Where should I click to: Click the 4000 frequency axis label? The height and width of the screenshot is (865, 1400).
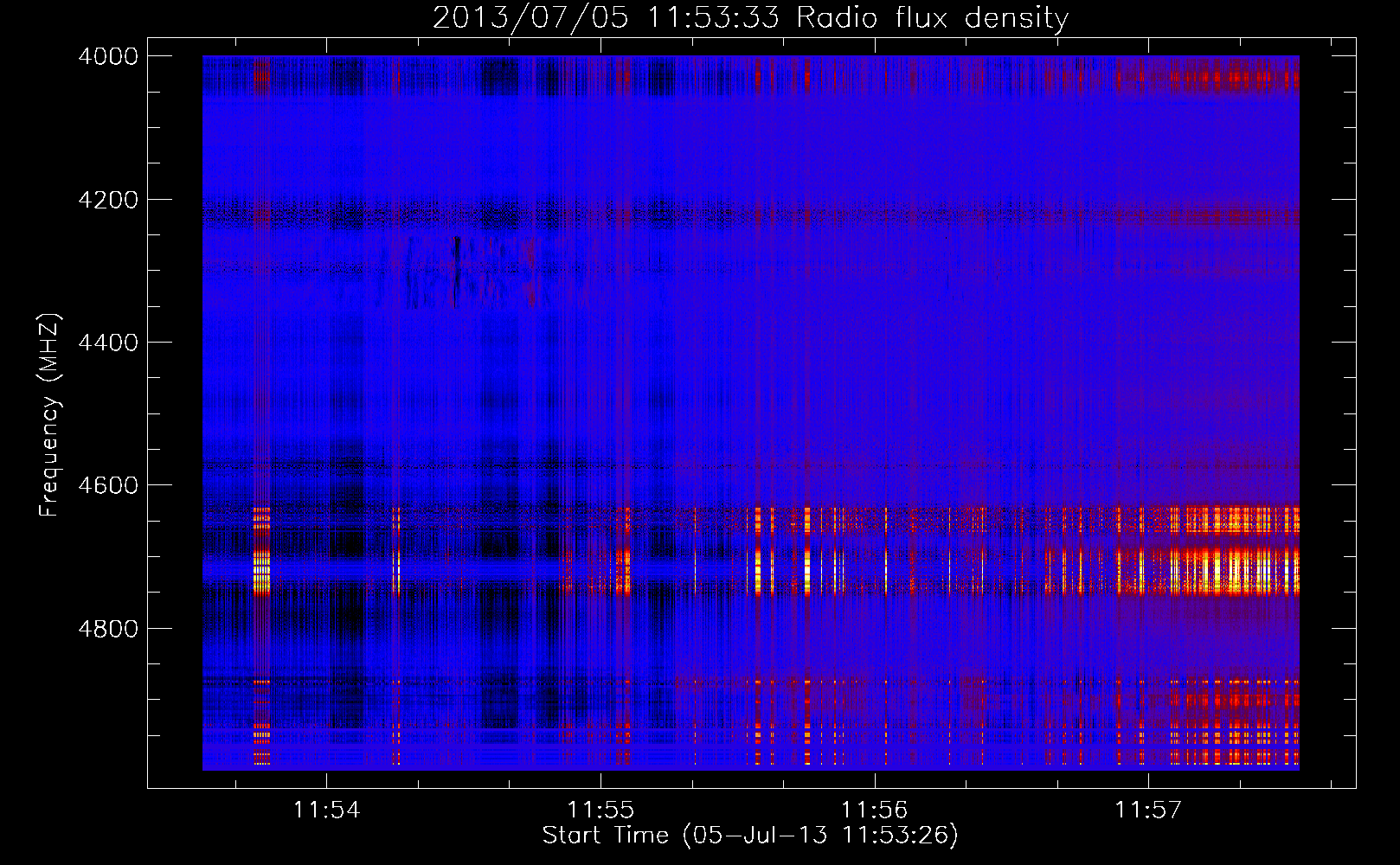108,56
